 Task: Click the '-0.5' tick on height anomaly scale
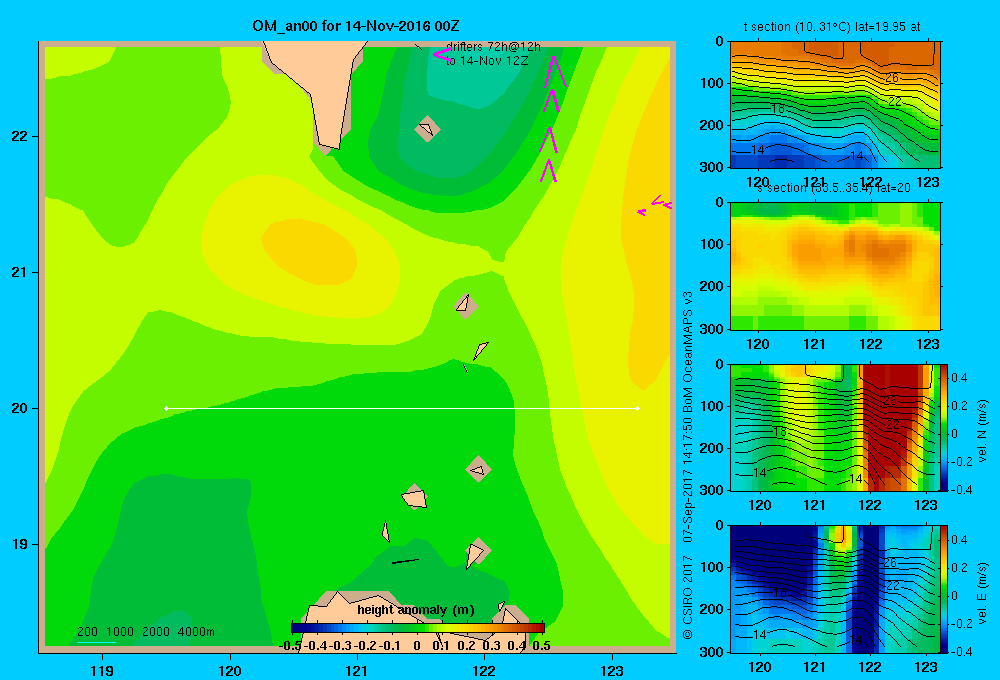[290, 645]
